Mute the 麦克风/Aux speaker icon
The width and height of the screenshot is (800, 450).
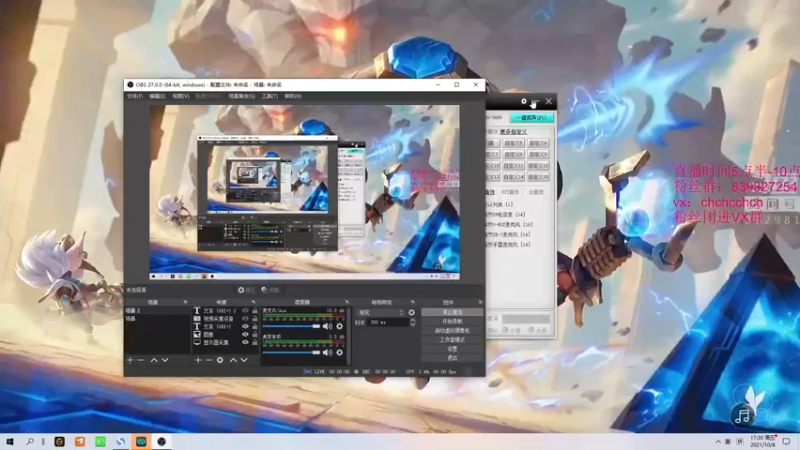[x=328, y=326]
